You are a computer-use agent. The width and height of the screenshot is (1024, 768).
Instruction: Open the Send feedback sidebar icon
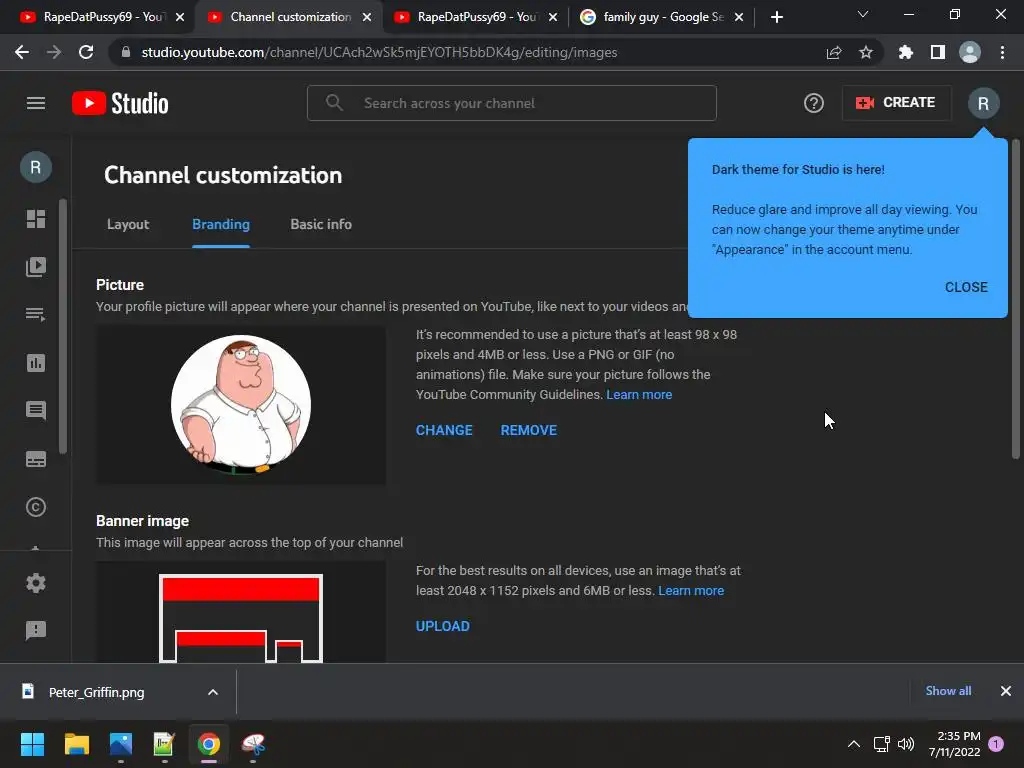point(36,630)
